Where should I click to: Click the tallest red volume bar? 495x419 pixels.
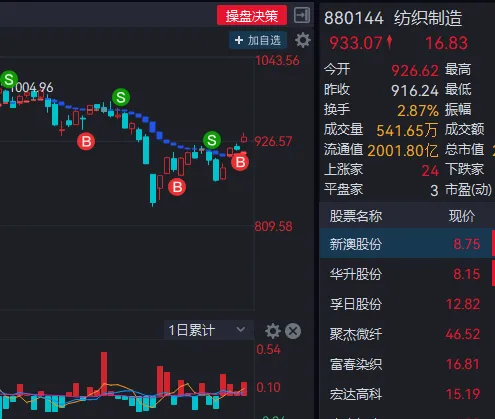coord(104,373)
